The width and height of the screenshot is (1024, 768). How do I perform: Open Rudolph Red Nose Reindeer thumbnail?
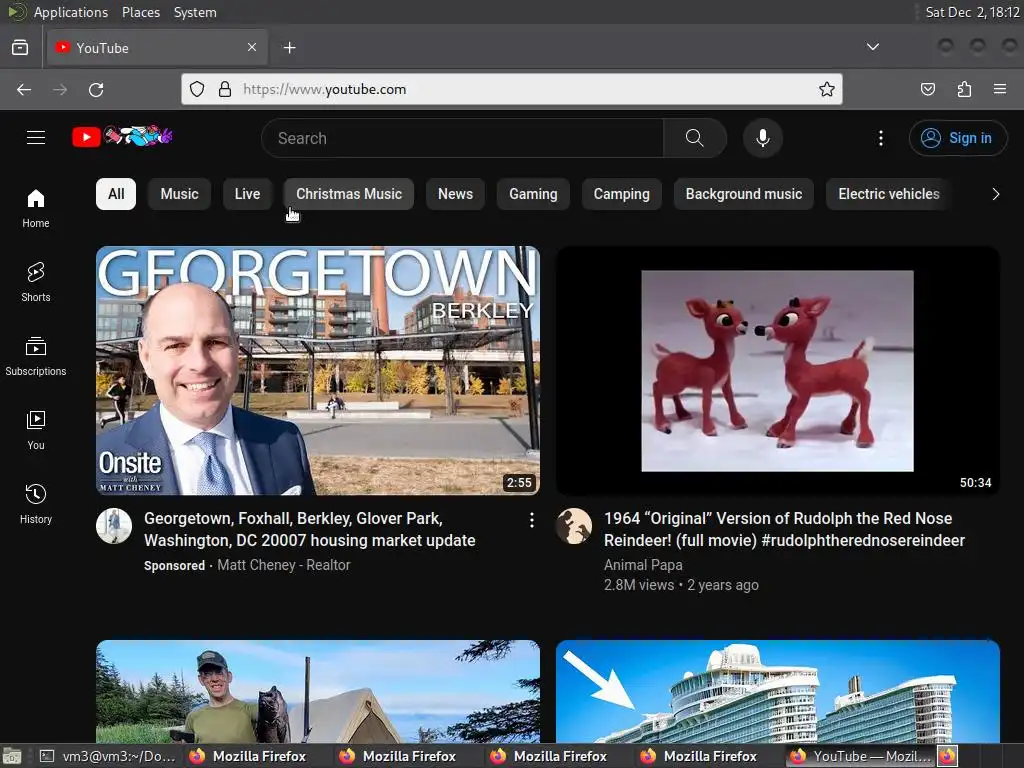[778, 370]
